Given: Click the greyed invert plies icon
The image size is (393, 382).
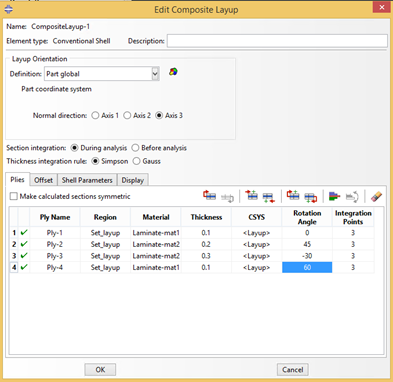Looking at the screenshot, I should tap(352, 197).
